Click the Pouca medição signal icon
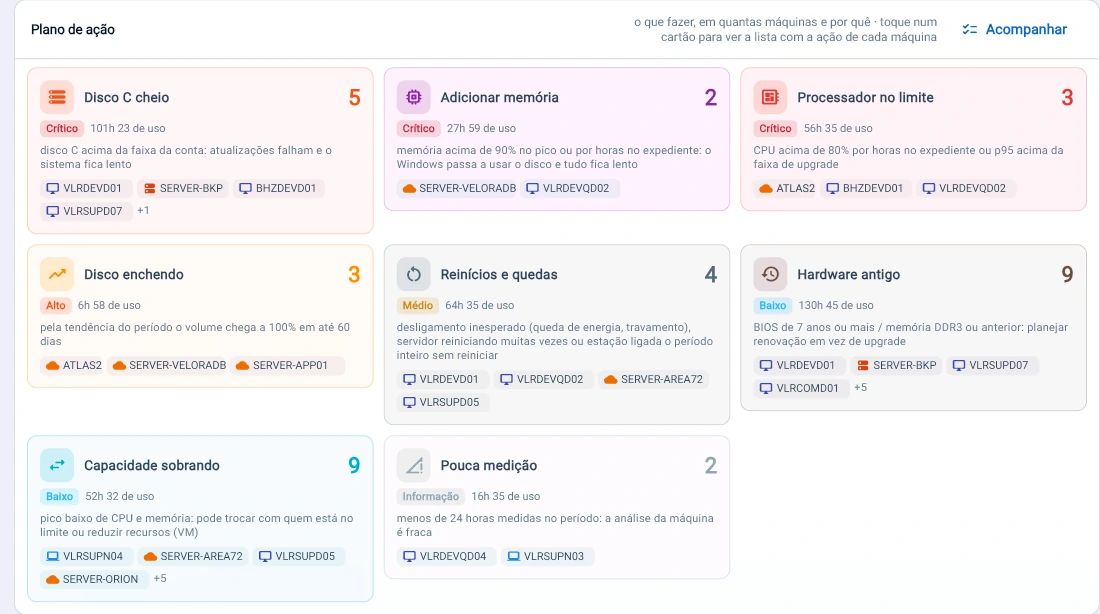 click(413, 465)
